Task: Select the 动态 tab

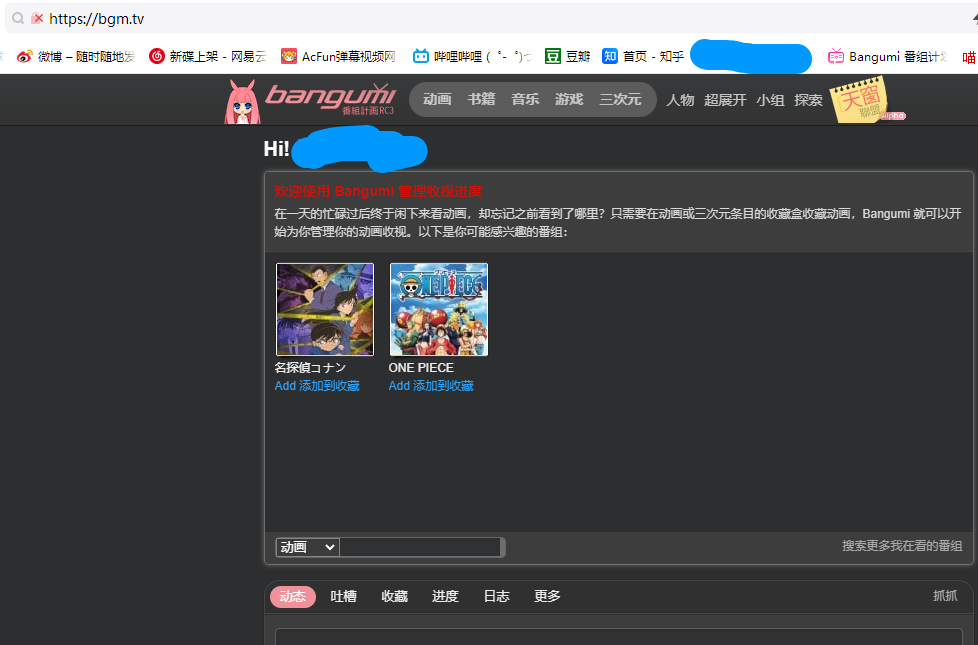Action: [x=293, y=596]
